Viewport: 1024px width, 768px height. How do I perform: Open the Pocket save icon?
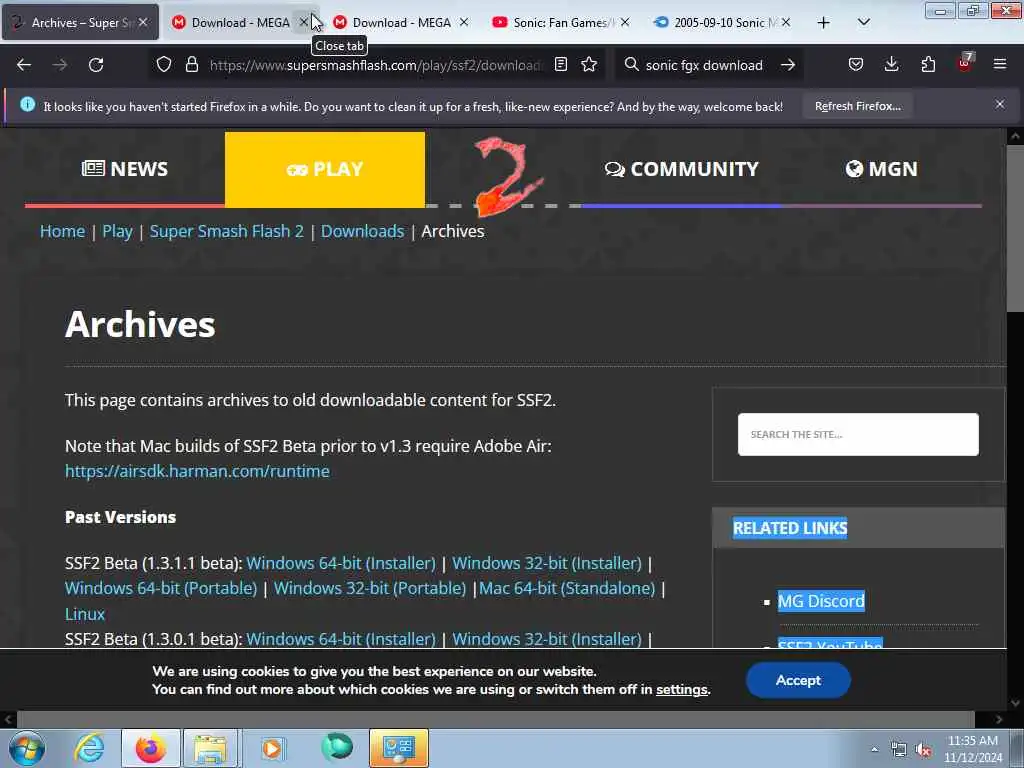click(856, 65)
